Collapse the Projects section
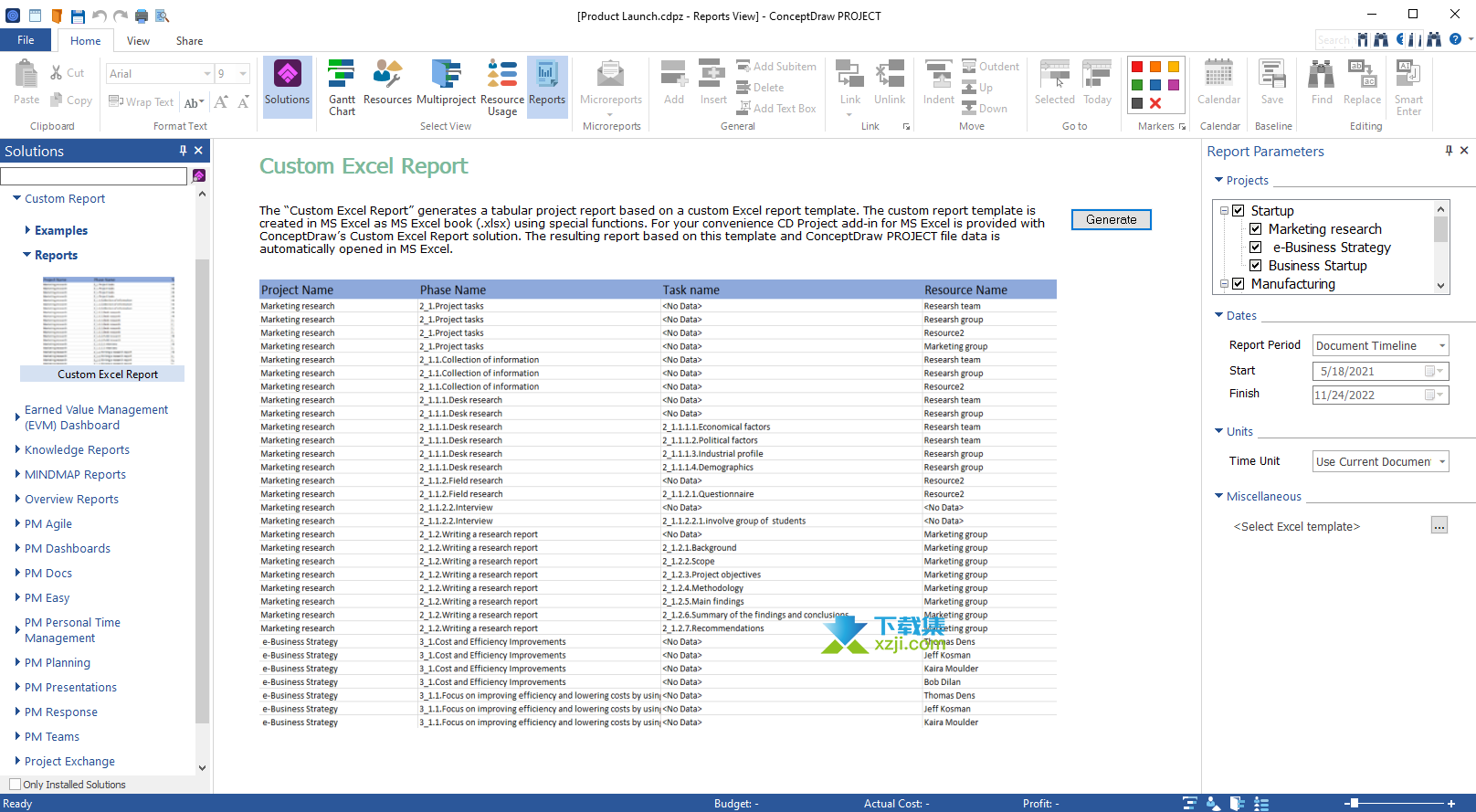The image size is (1476, 812). [1218, 180]
